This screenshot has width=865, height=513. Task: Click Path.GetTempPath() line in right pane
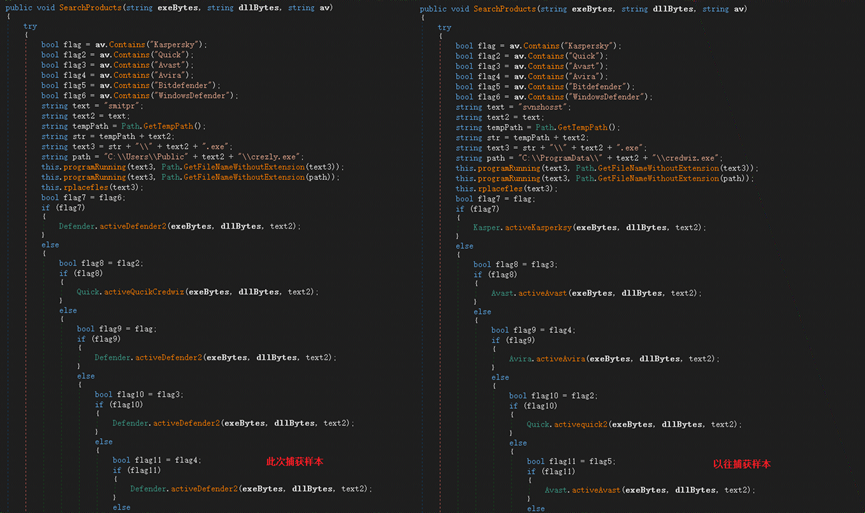[538, 127]
